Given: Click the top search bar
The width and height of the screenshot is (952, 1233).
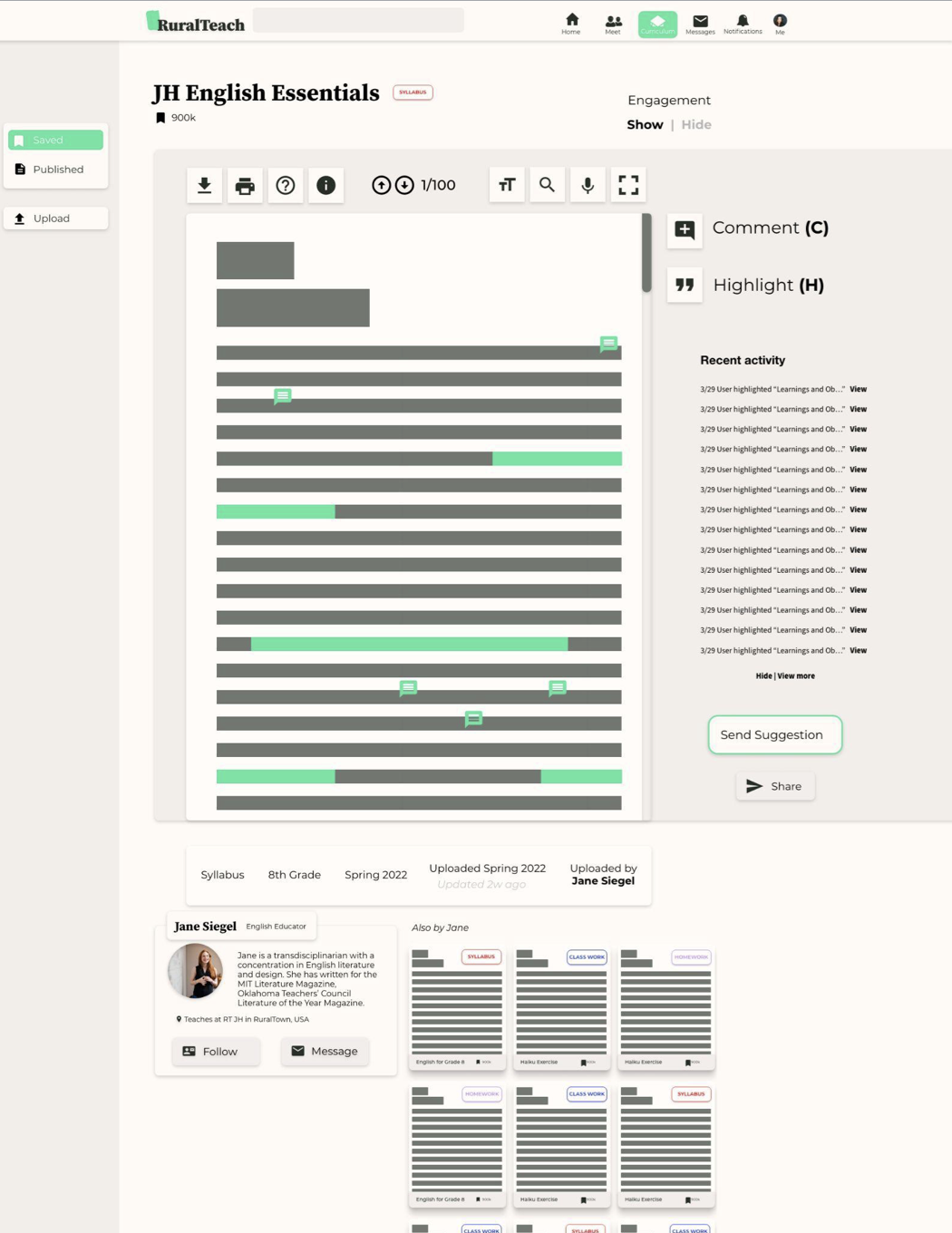Looking at the screenshot, I should pos(358,20).
